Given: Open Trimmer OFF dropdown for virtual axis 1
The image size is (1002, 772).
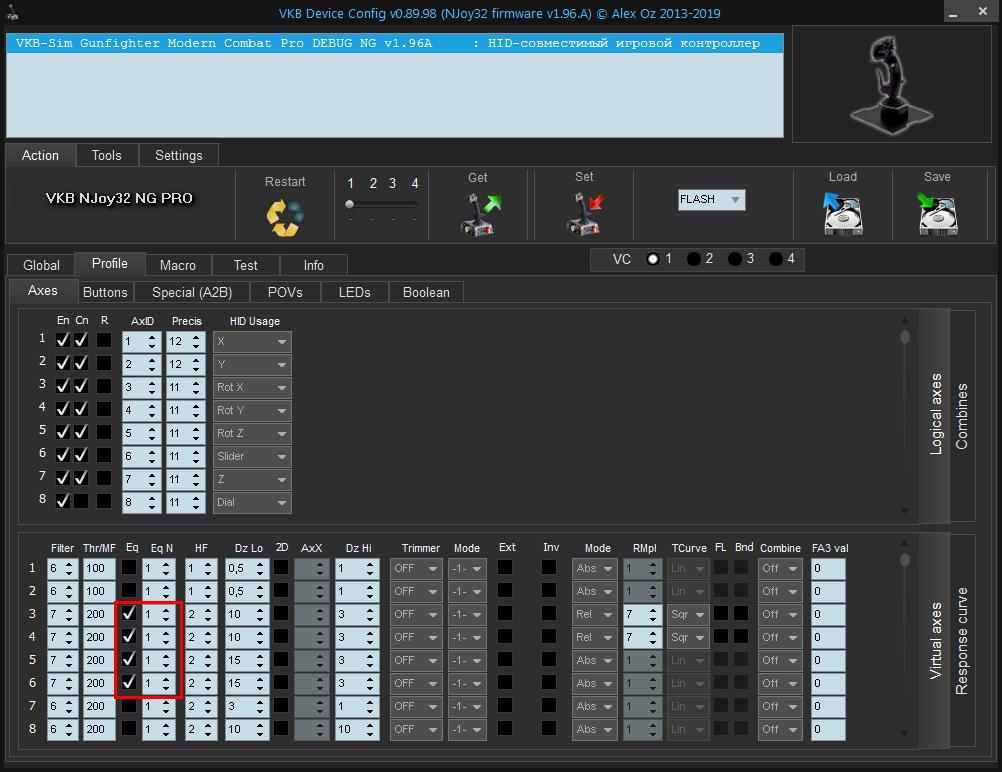Looking at the screenshot, I should [416, 569].
